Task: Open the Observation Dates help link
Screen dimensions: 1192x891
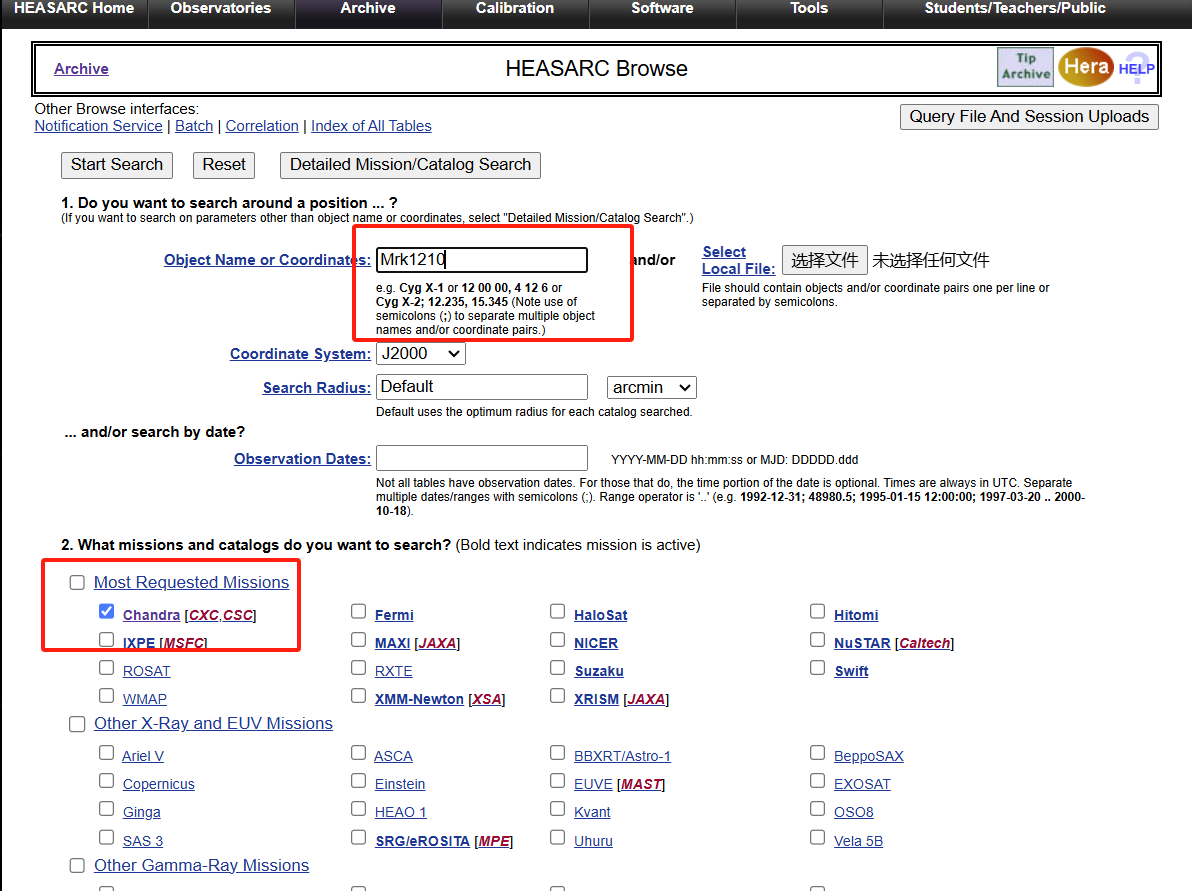Action: (303, 459)
